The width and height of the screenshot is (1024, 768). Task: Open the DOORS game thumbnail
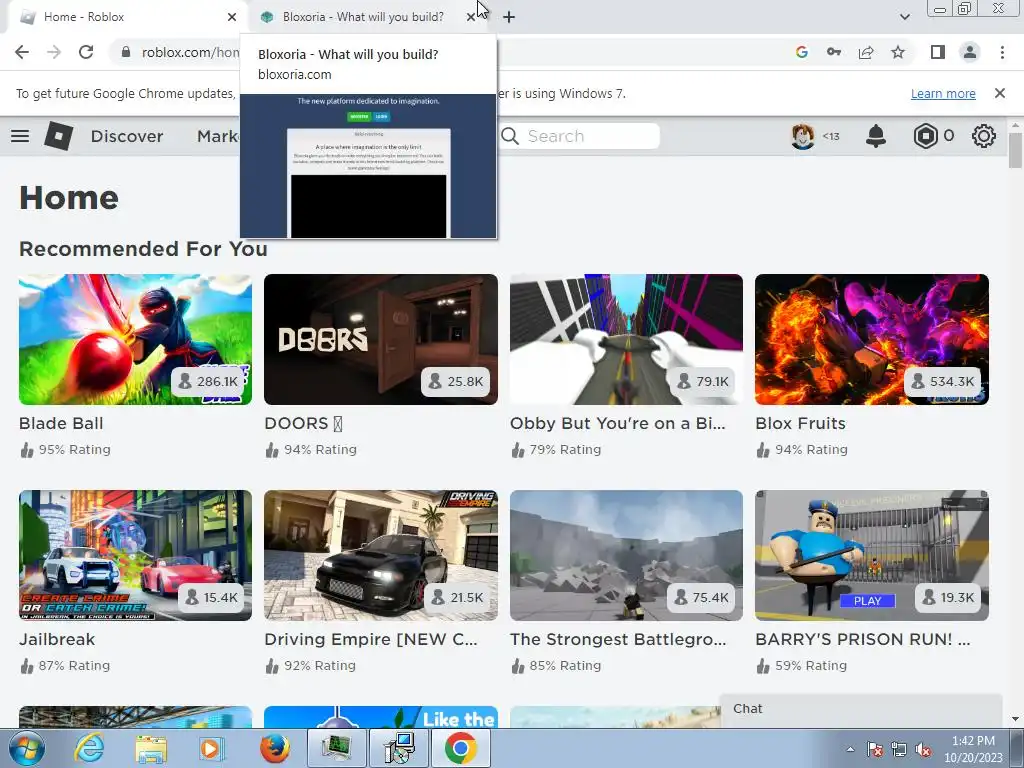(381, 340)
